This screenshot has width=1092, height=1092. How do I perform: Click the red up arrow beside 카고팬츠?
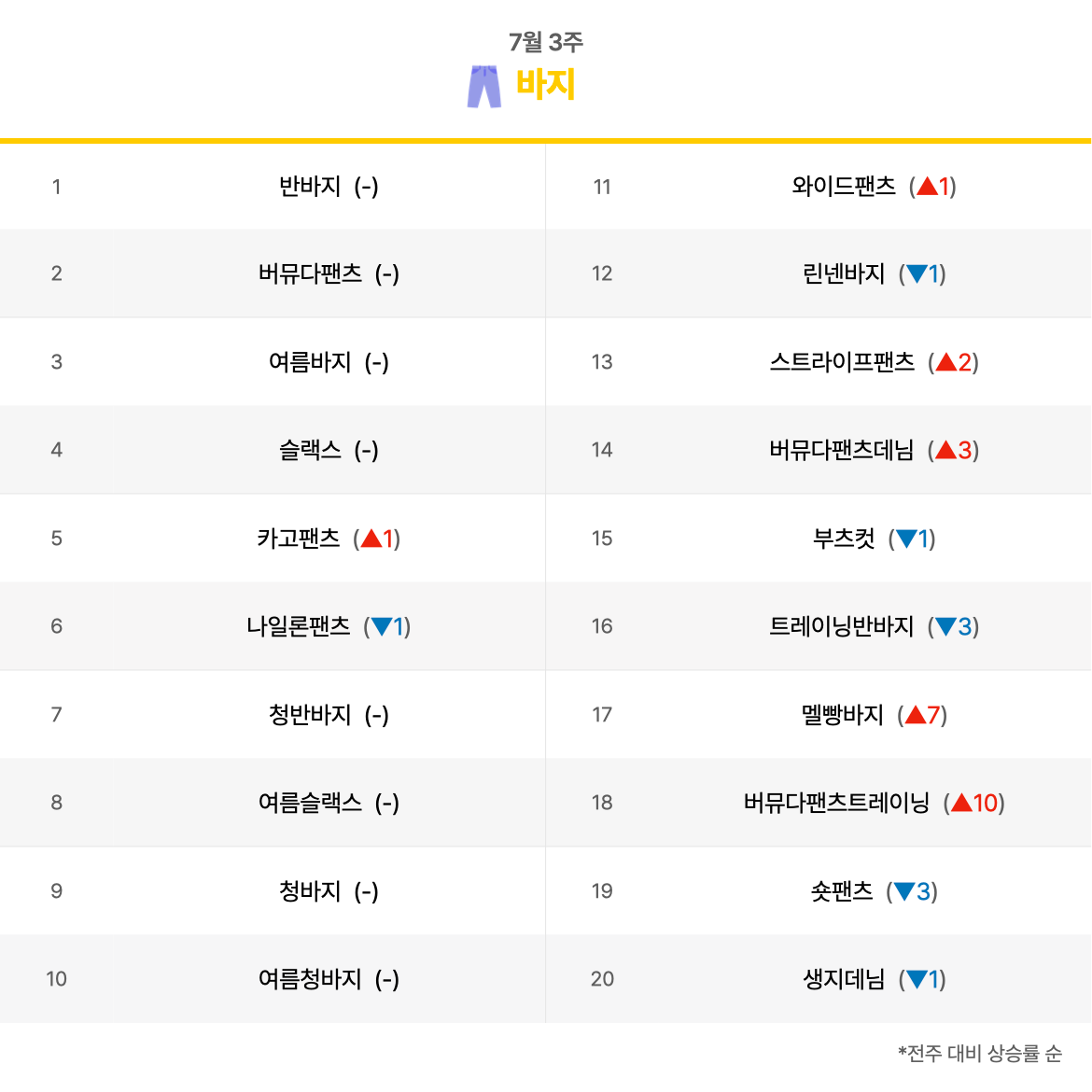(x=371, y=539)
